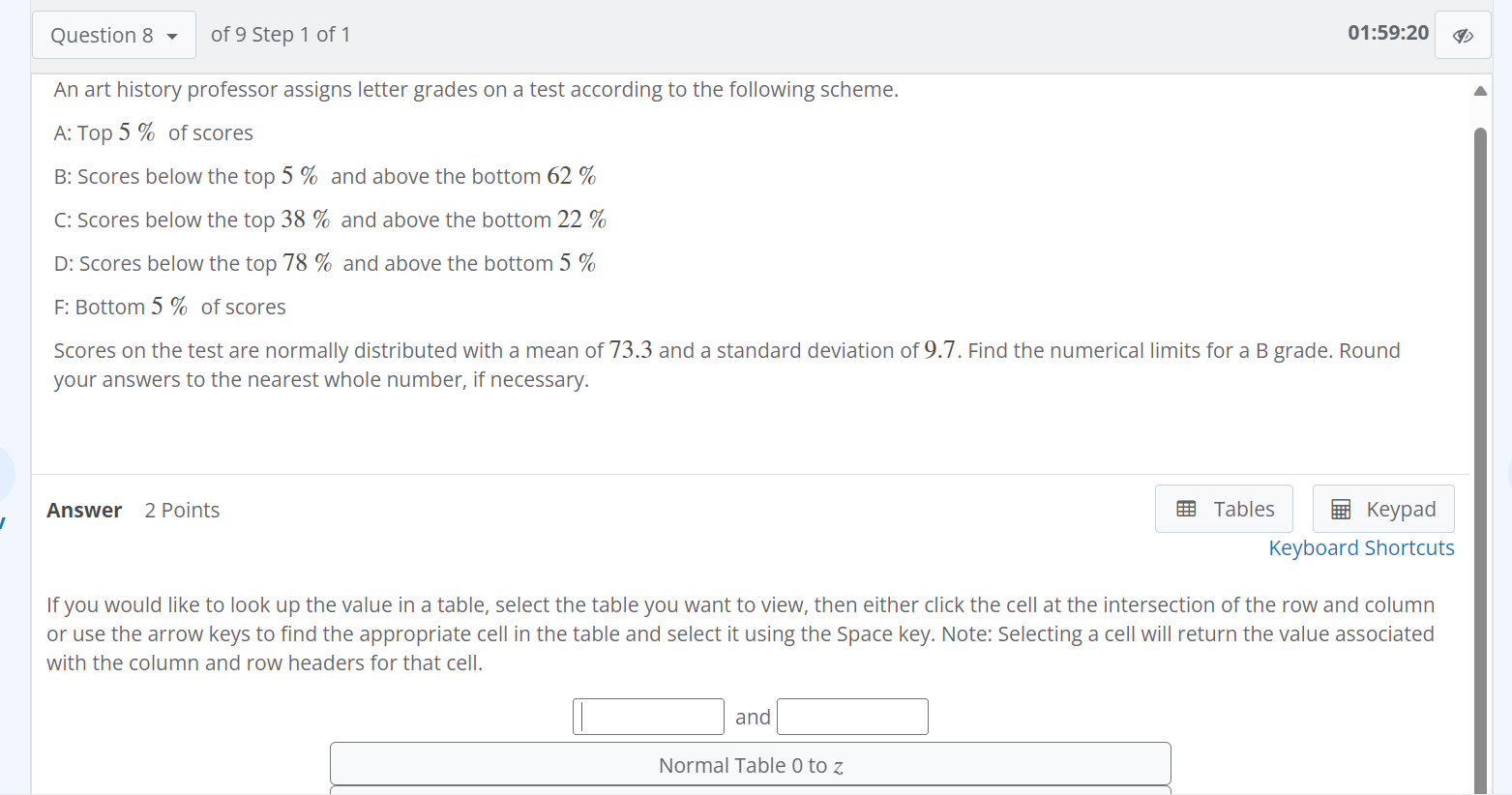Click the circular widget on the left edge
The width and height of the screenshot is (1512, 795).
4,474
